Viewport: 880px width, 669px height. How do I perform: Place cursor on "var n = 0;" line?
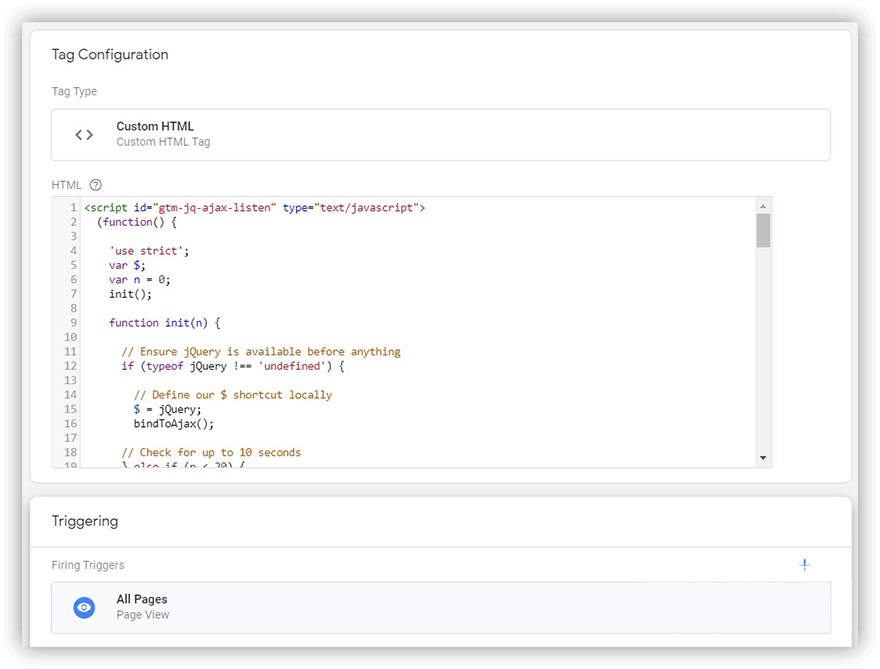tap(140, 280)
